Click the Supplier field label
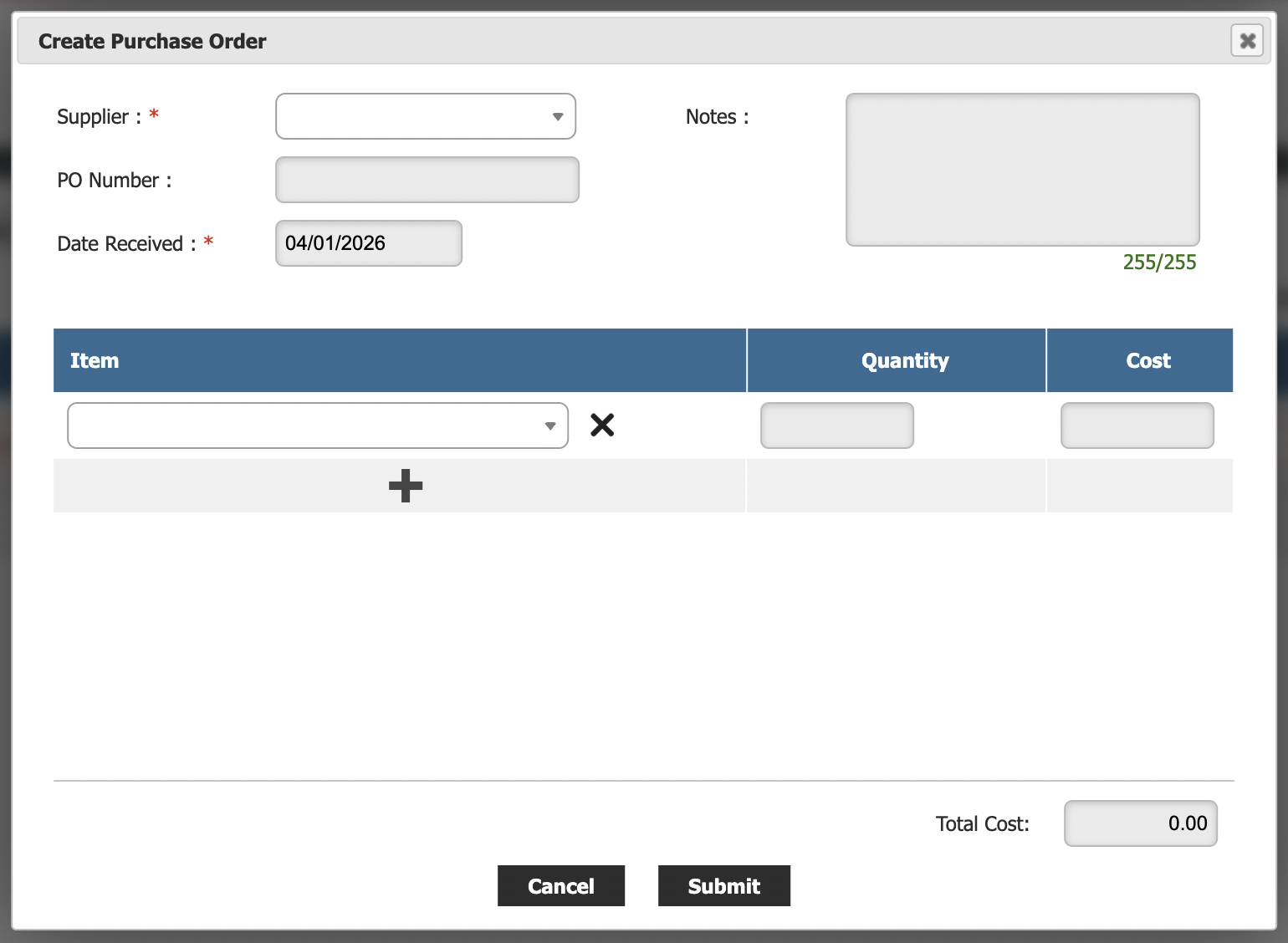 click(93, 117)
